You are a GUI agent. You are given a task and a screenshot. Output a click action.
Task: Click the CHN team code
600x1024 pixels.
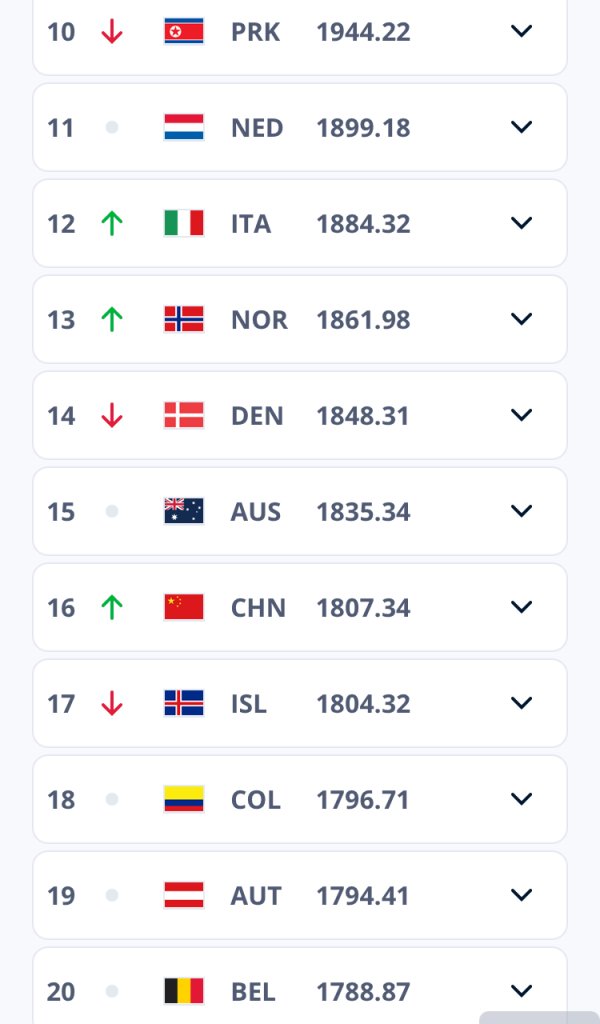point(258,608)
